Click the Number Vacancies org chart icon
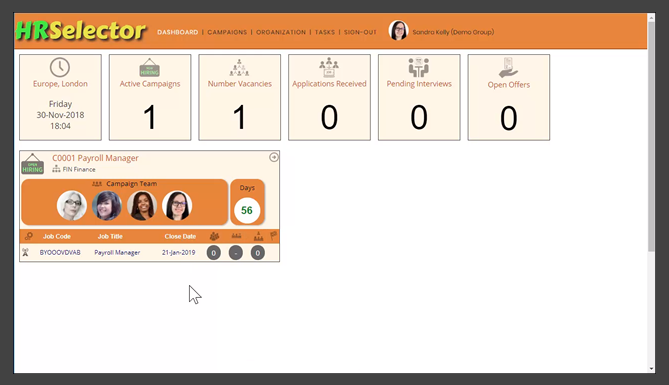669x385 pixels. click(239, 67)
